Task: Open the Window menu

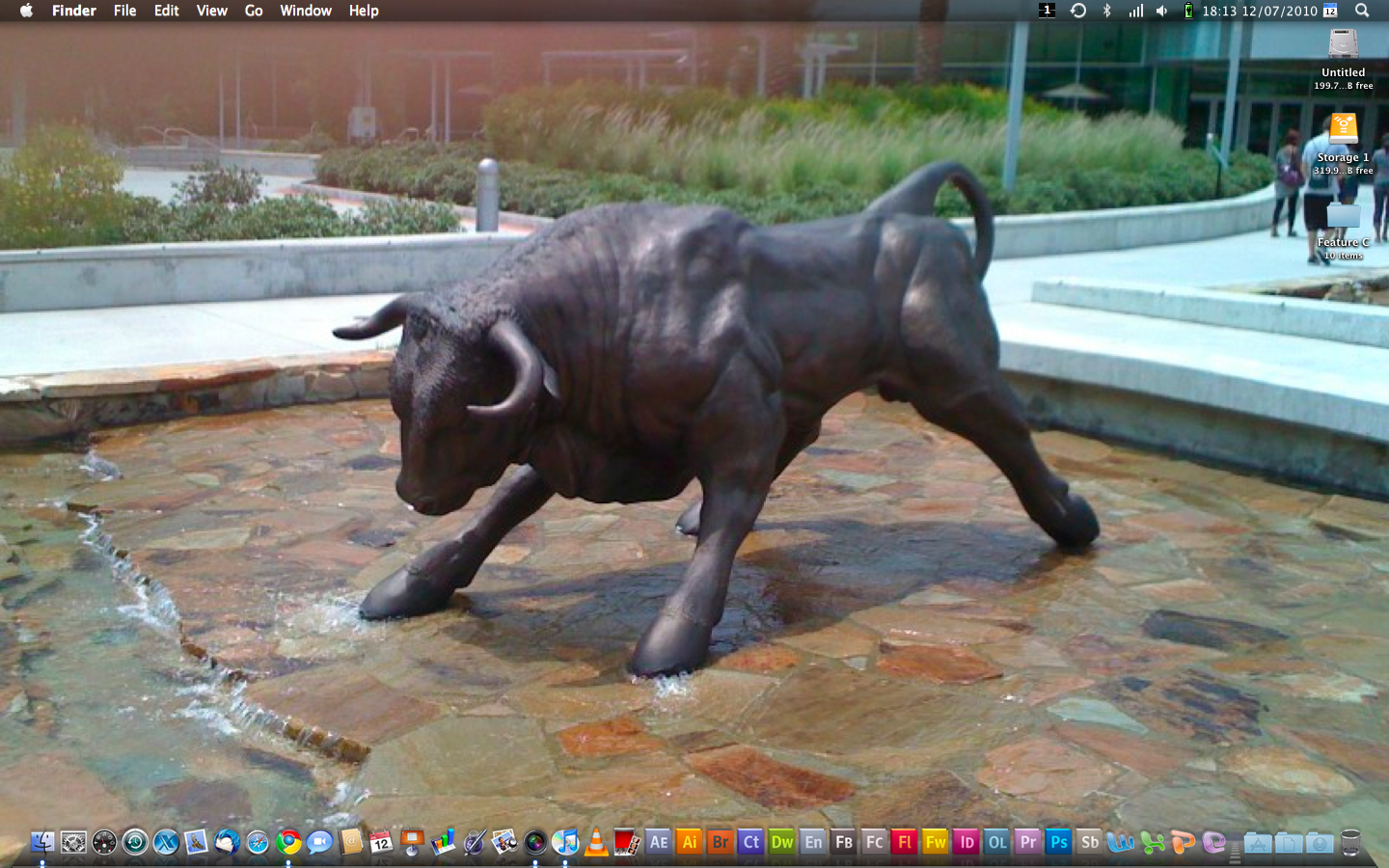Action: pyautogui.click(x=306, y=11)
